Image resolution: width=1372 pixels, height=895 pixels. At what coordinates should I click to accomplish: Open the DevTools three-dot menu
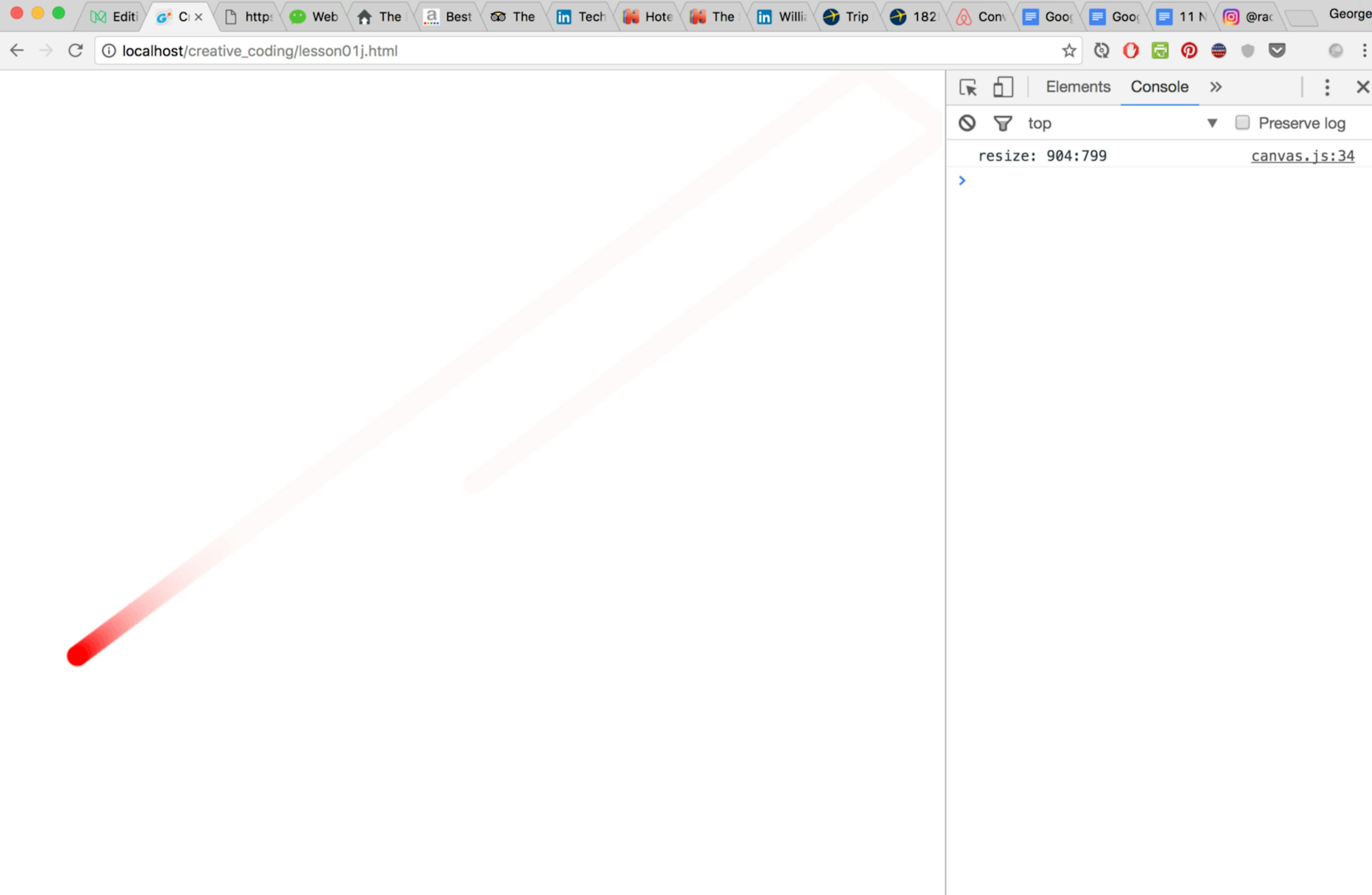click(1327, 87)
